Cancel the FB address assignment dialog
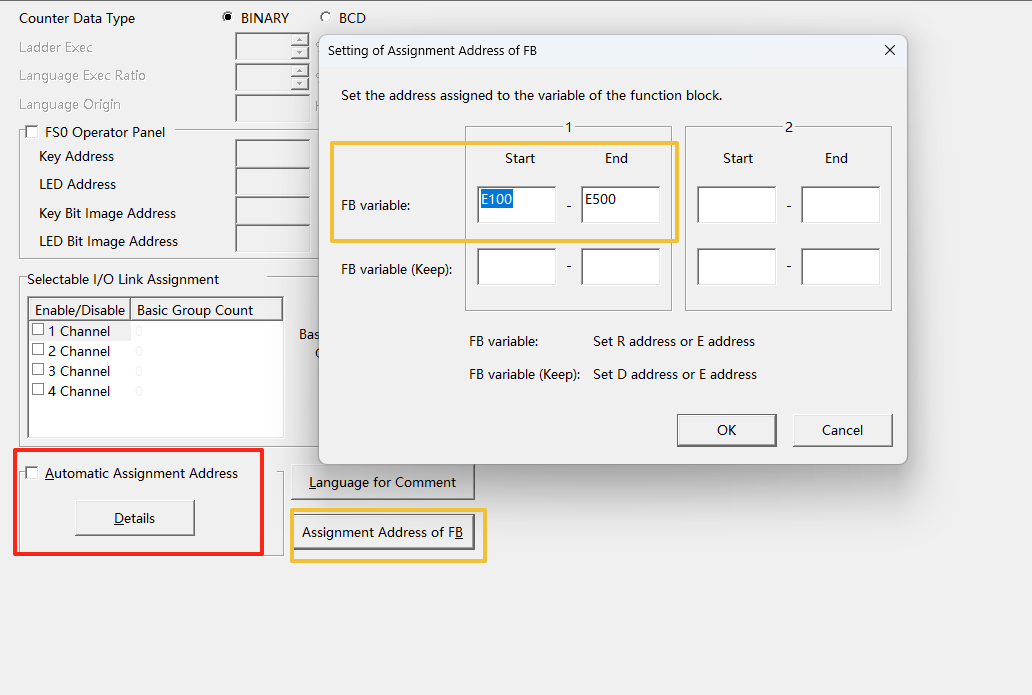Screen dimensions: 1032x695 click(x=842, y=430)
